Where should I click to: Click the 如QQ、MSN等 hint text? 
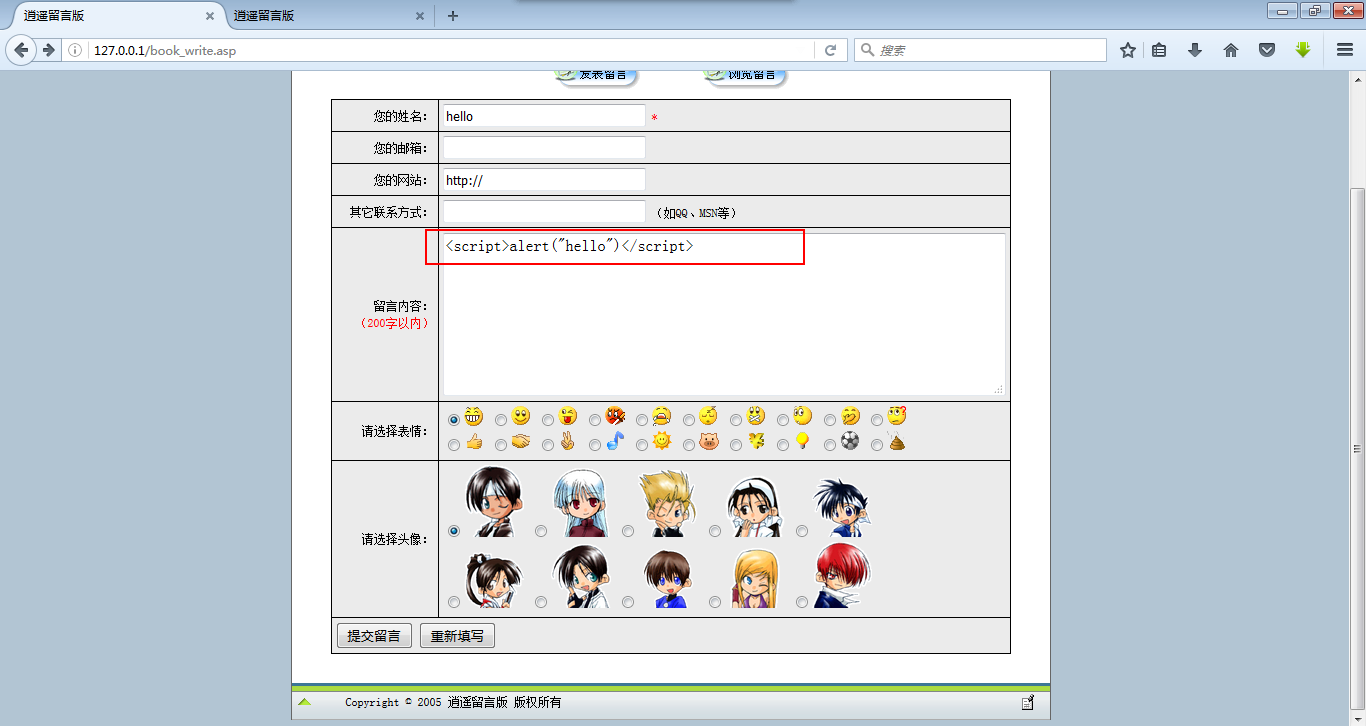(696, 213)
